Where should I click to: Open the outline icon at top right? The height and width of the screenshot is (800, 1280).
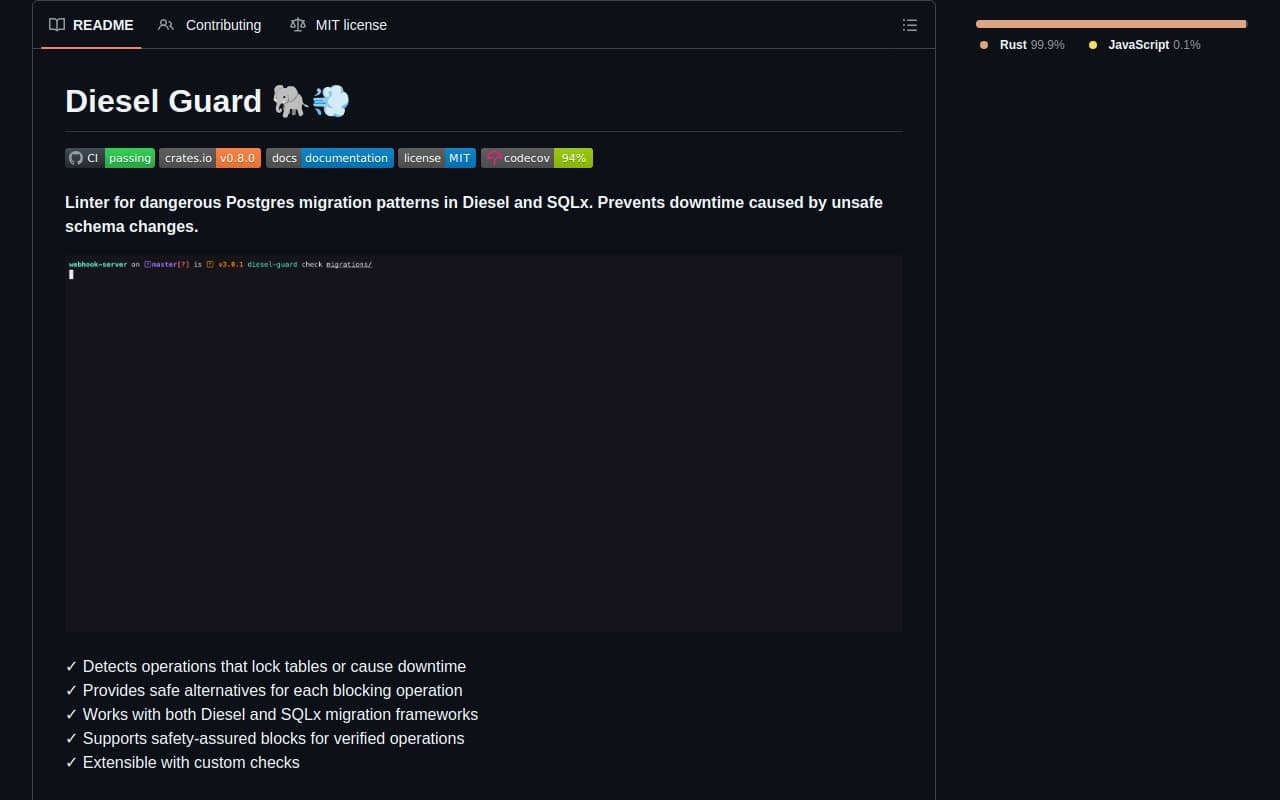pos(910,25)
